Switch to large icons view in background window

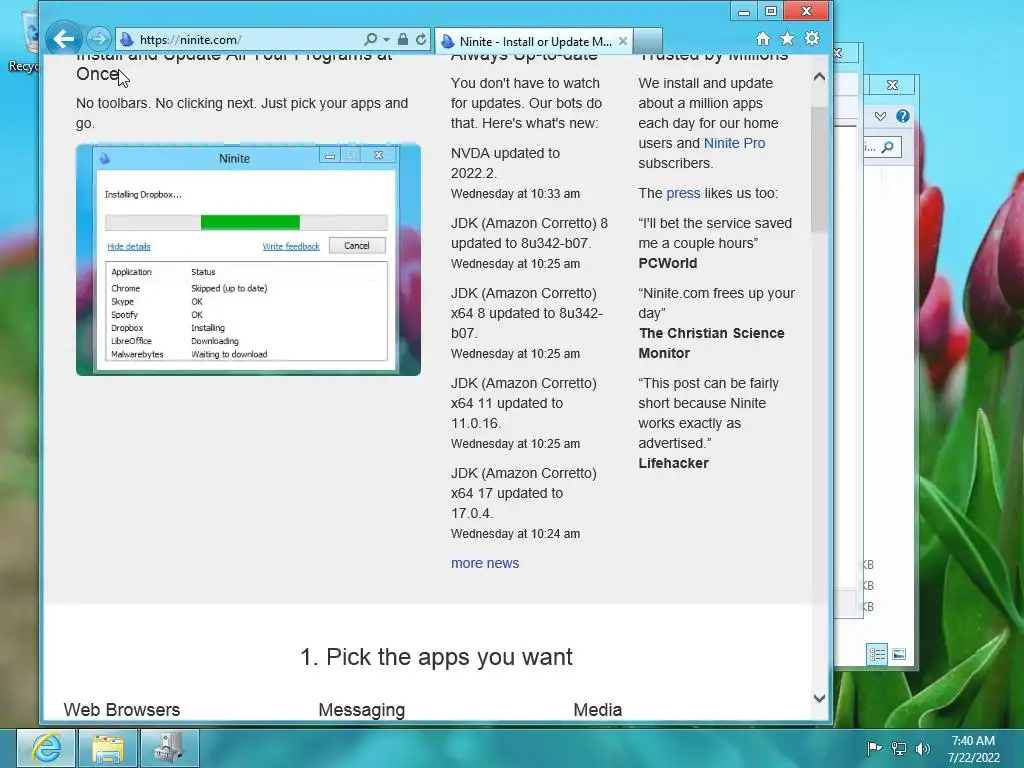pyautogui.click(x=899, y=654)
